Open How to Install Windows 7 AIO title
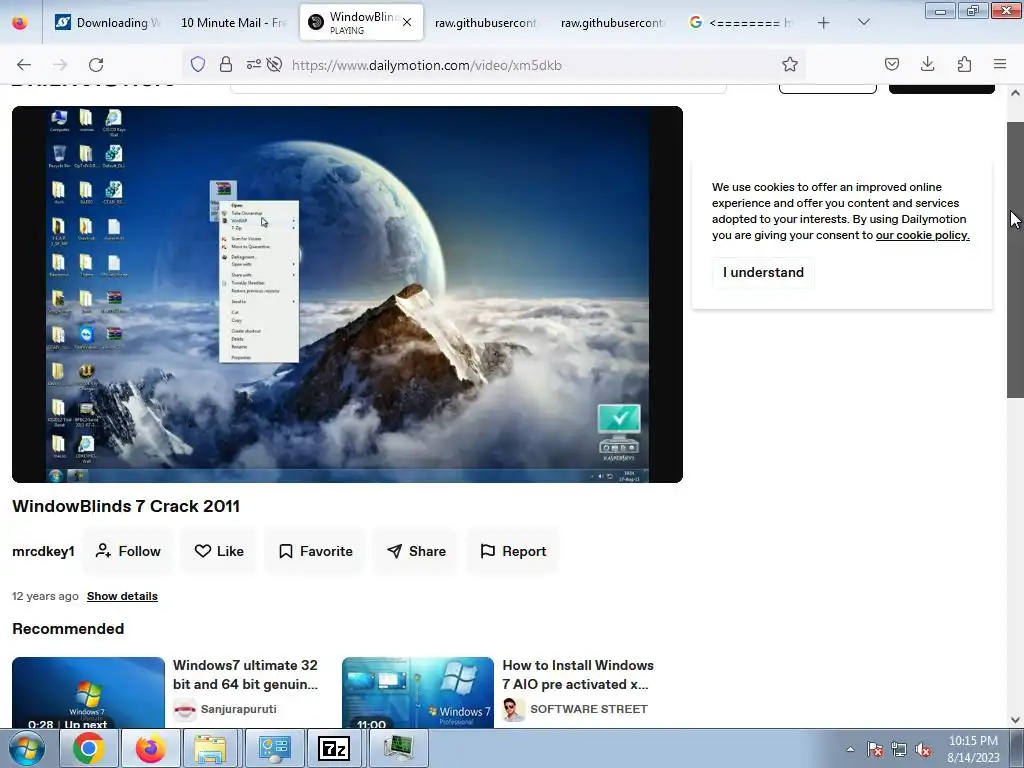The width and height of the screenshot is (1024, 768). pos(578,675)
